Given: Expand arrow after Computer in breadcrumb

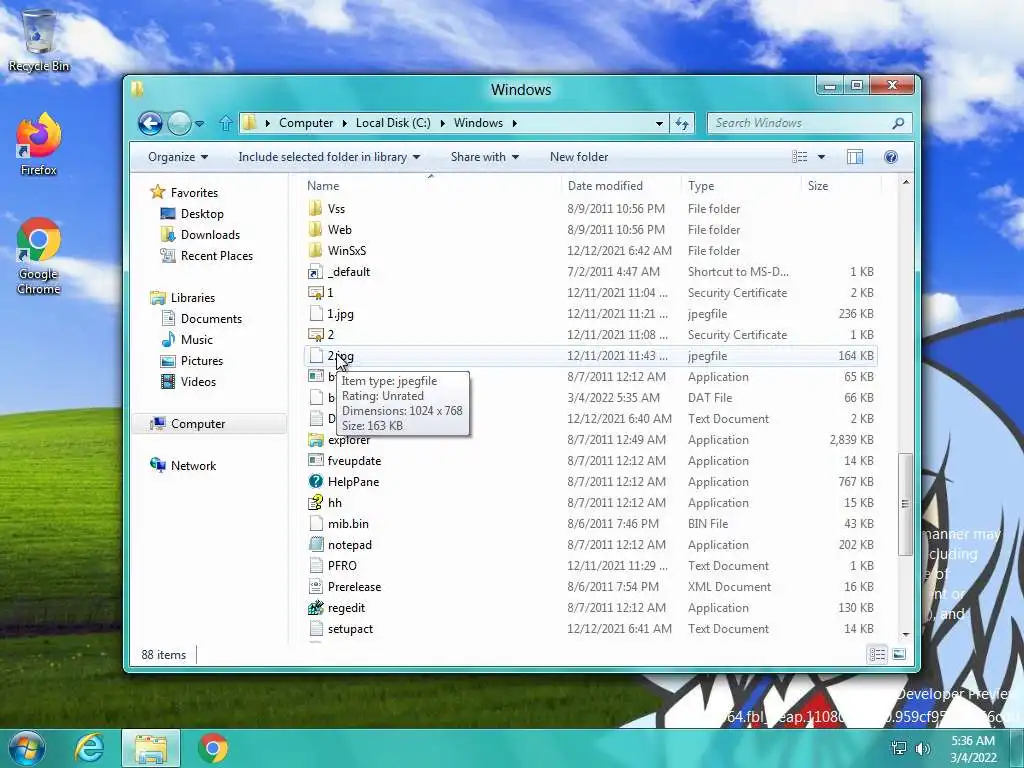Looking at the screenshot, I should pos(344,123).
